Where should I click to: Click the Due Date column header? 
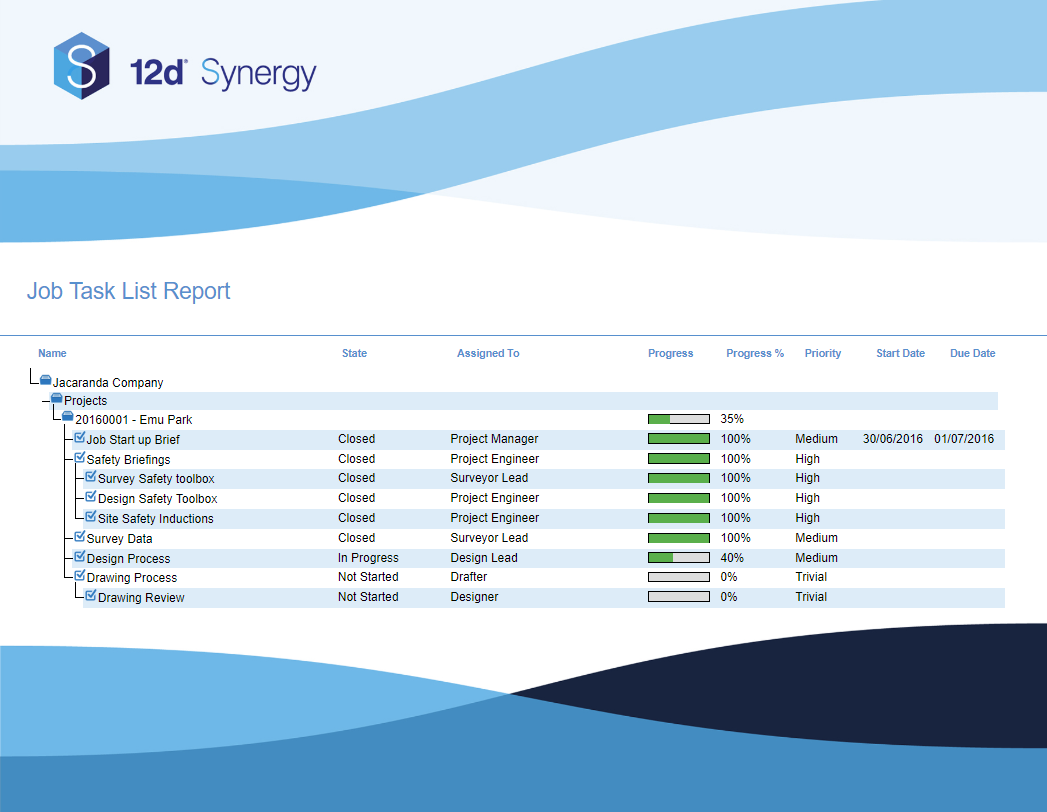972,353
